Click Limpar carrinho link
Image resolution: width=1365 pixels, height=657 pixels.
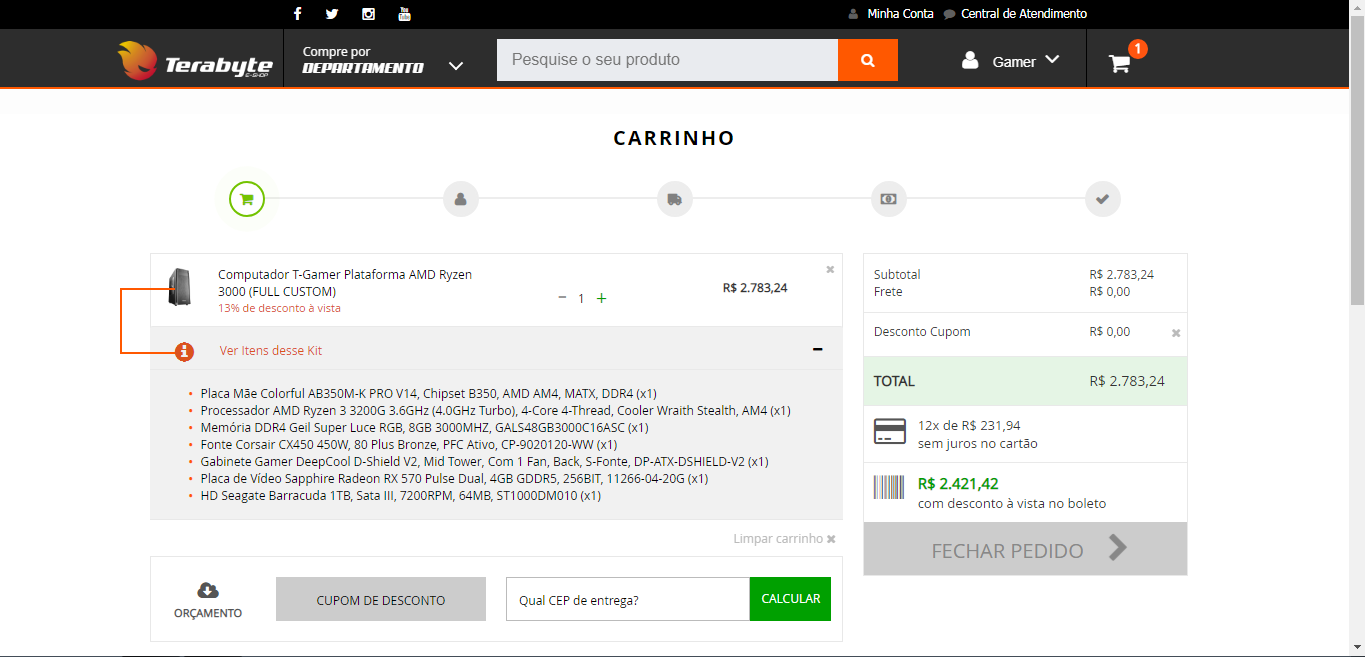784,539
